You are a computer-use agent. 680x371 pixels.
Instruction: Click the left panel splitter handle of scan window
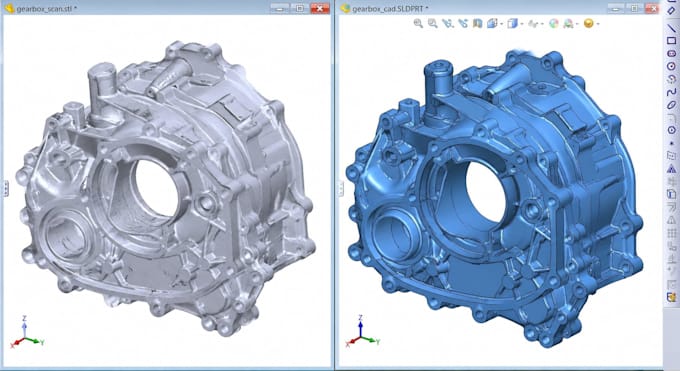click(6, 188)
